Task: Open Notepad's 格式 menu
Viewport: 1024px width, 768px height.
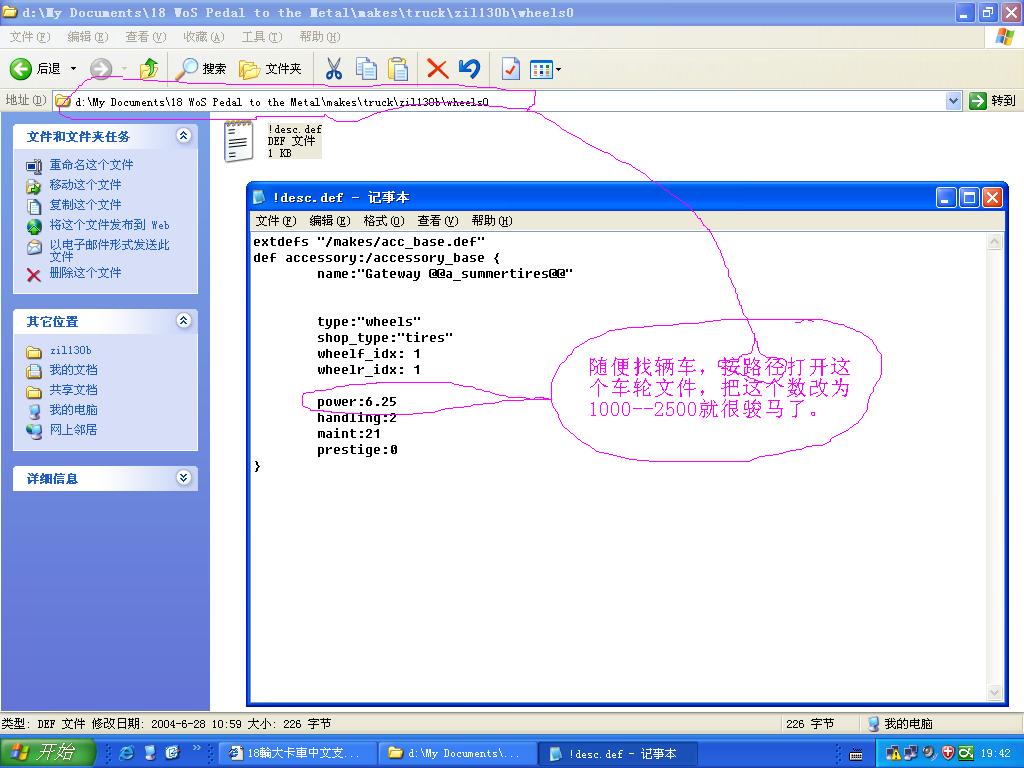Action: 383,220
